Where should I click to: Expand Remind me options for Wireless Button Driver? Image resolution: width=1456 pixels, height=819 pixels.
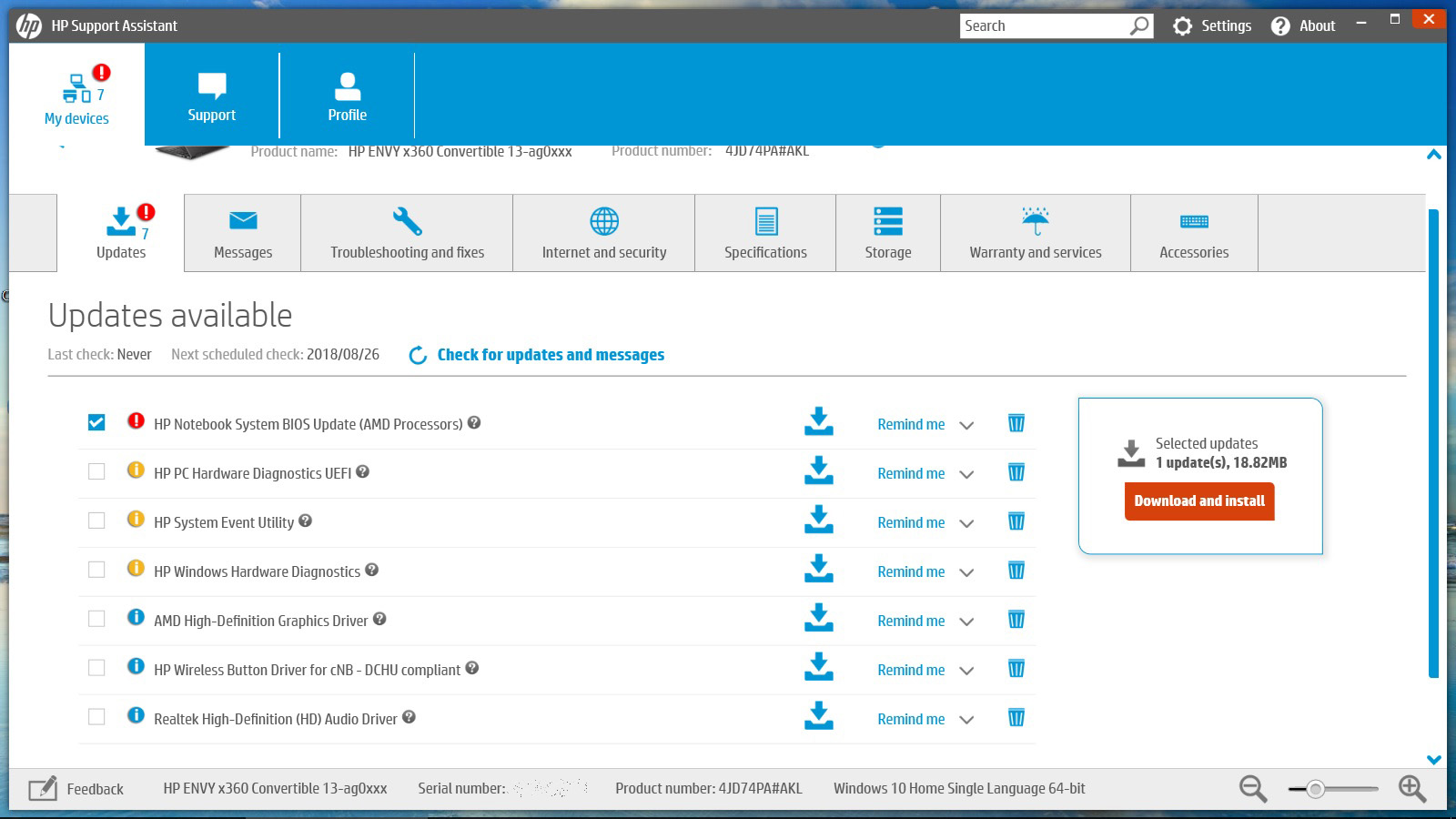tap(966, 671)
